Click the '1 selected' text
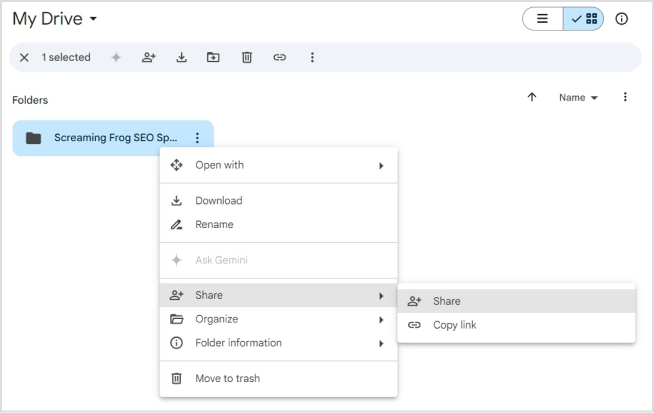This screenshot has width=654, height=413. (x=66, y=58)
